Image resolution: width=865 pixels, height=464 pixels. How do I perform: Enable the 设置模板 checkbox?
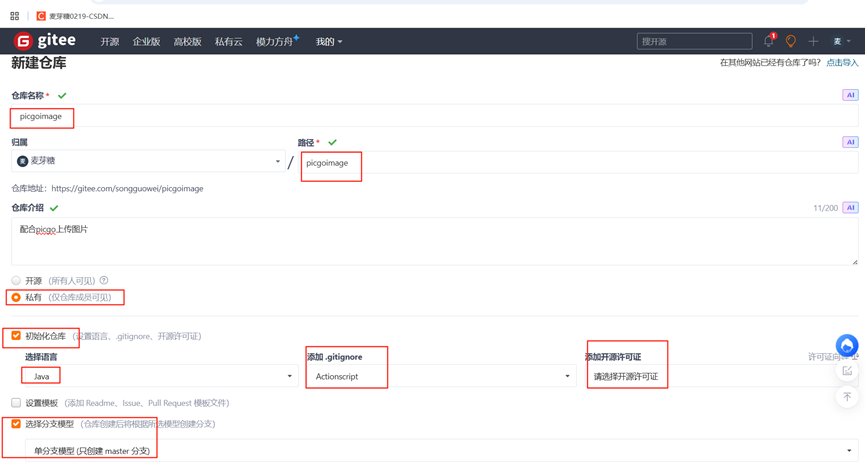pos(16,403)
